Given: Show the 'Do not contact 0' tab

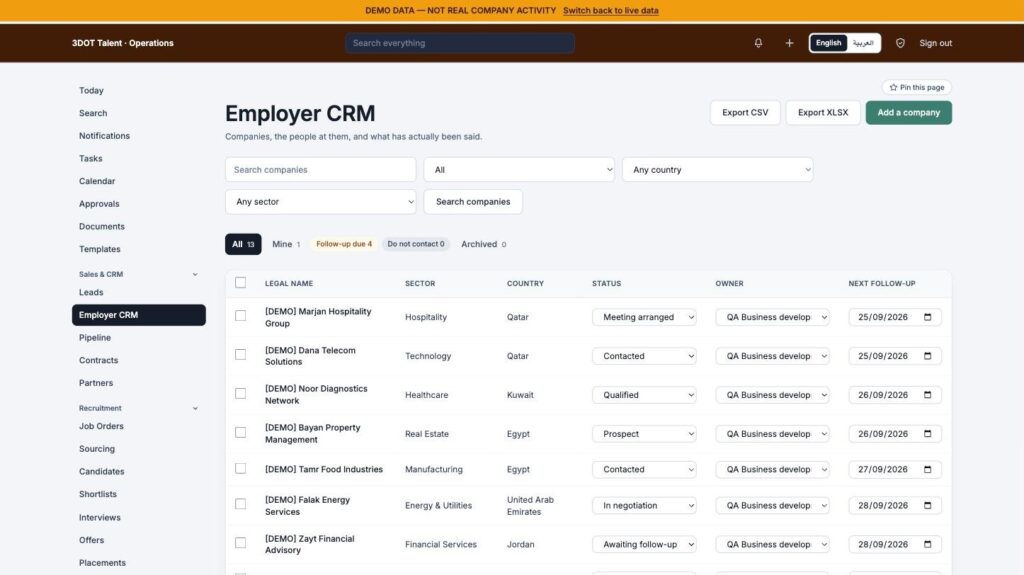Looking at the screenshot, I should [416, 244].
